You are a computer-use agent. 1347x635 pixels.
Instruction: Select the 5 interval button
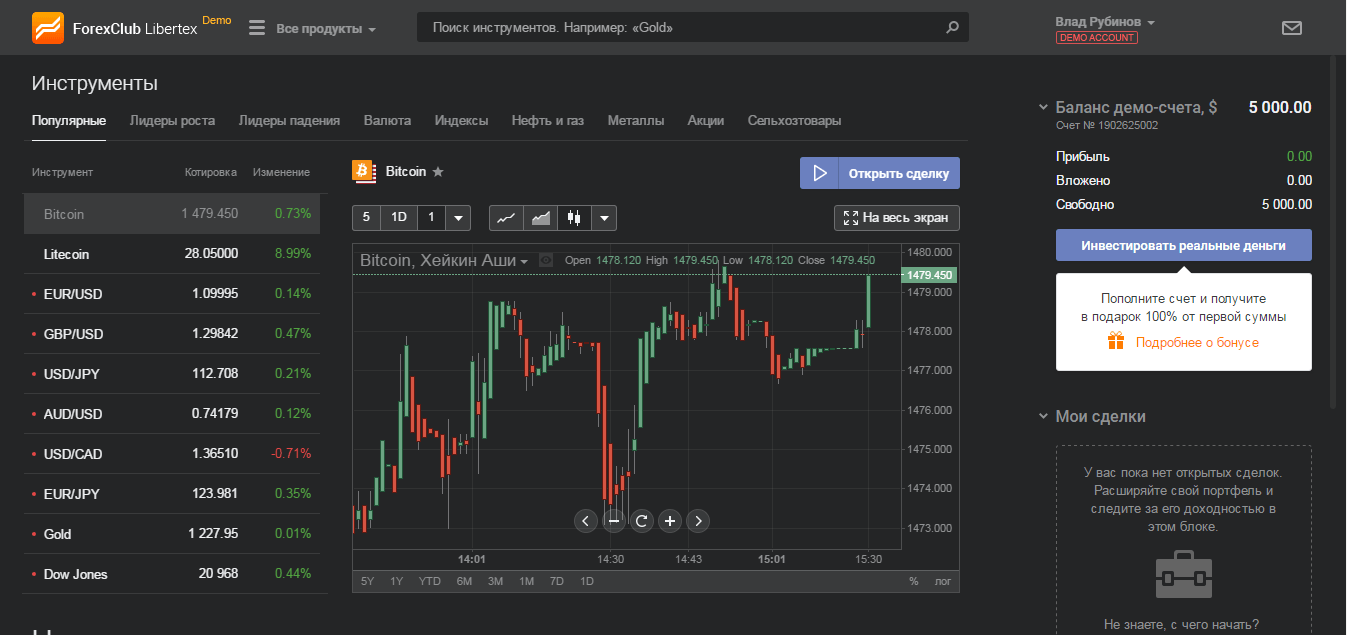coord(366,217)
